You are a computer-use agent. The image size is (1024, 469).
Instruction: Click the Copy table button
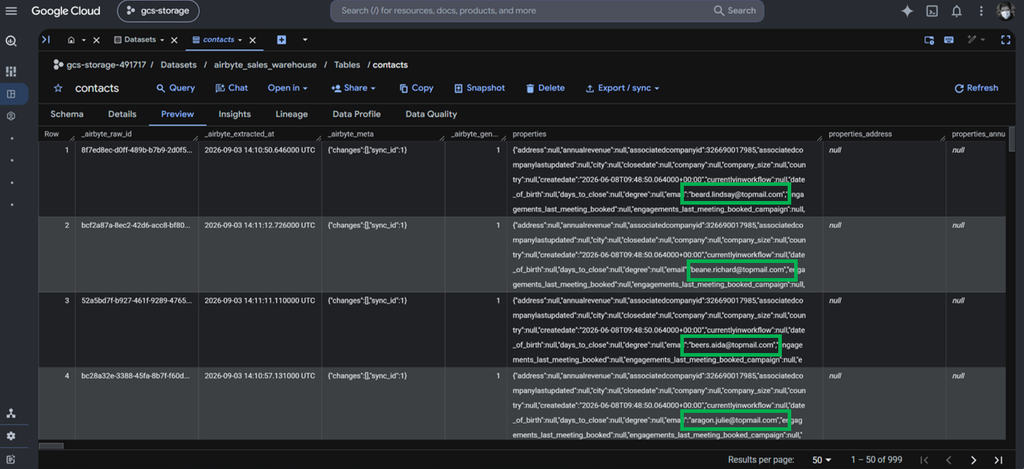[416, 88]
